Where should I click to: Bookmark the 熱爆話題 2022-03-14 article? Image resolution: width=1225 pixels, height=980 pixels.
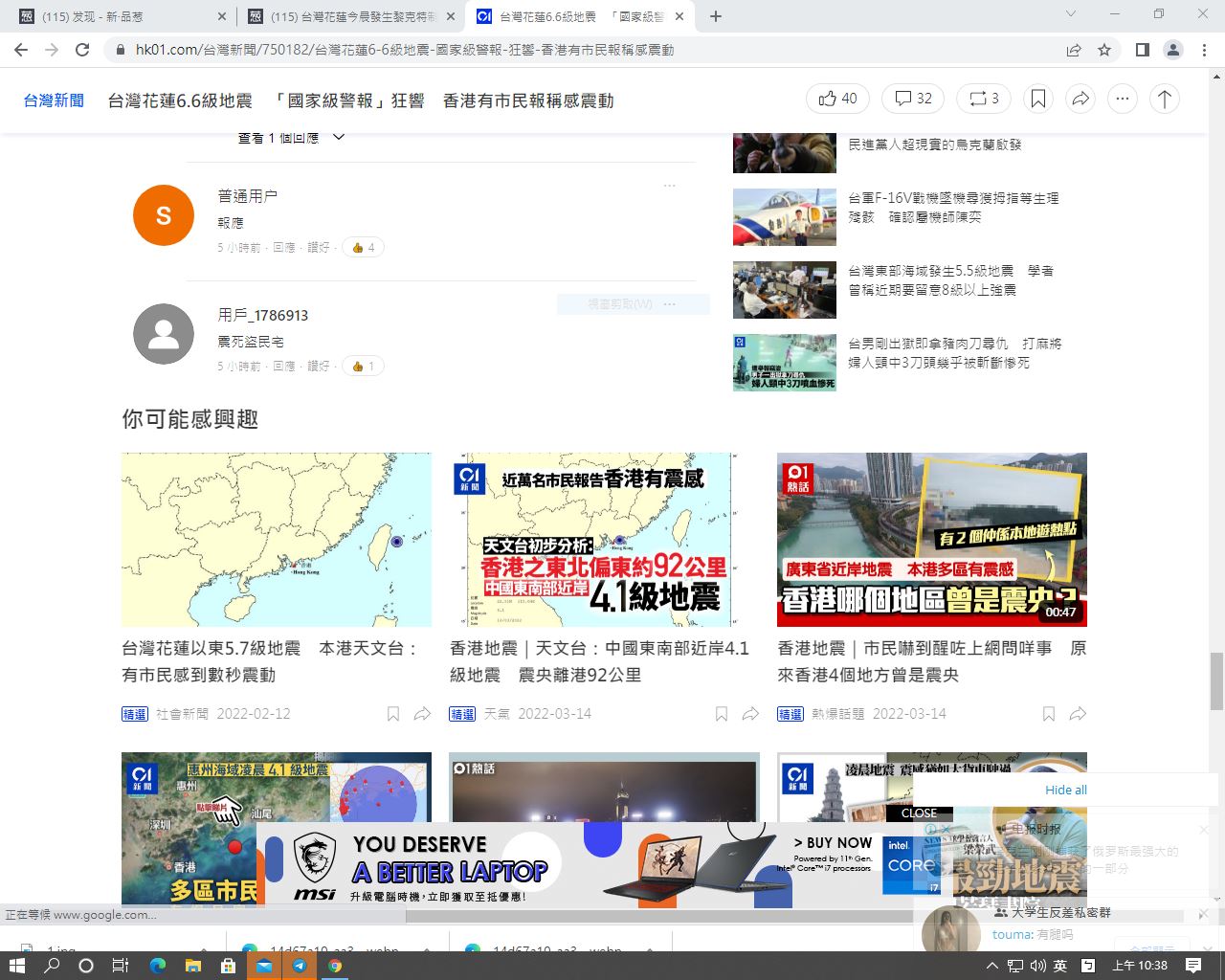[x=1048, y=714]
